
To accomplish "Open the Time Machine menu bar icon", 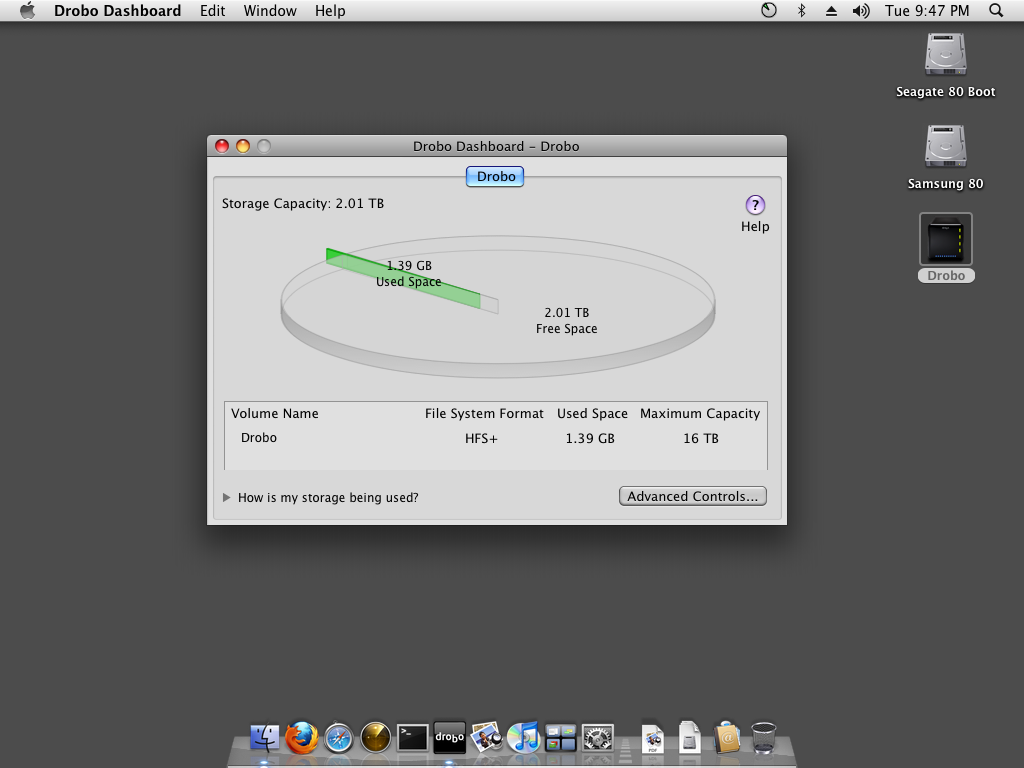I will [769, 10].
